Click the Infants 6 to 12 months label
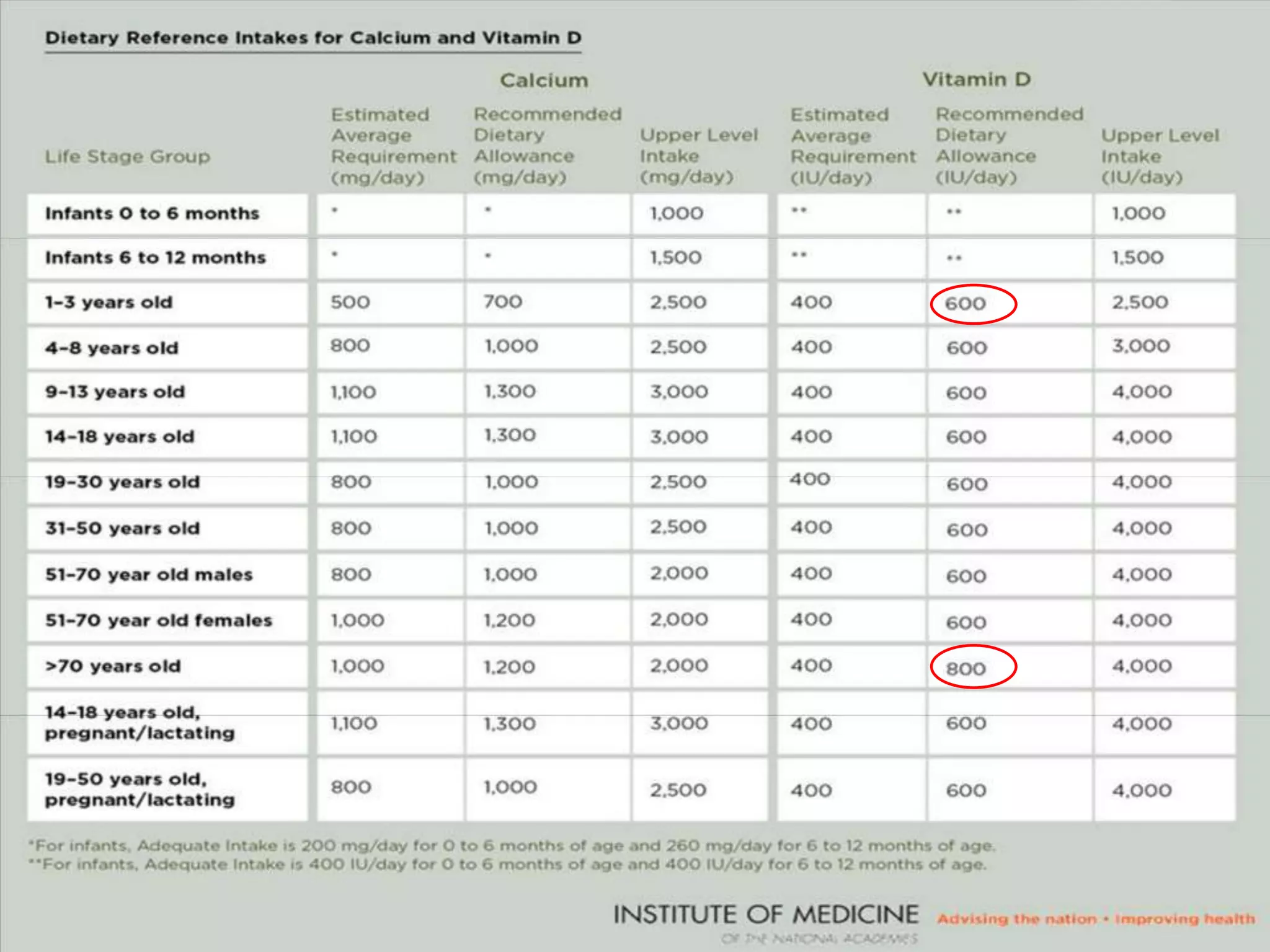 155,257
